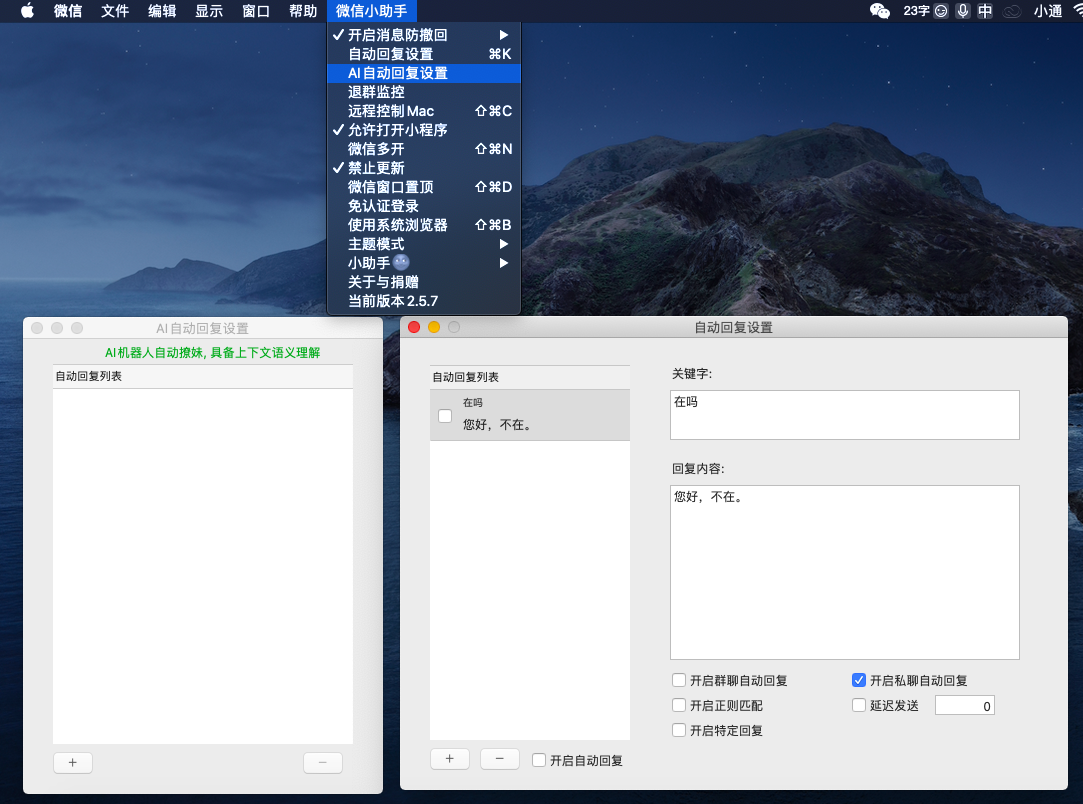Image resolution: width=1083 pixels, height=804 pixels.
Task: Select the 在吗 row in 自动回复列表
Action: coord(530,415)
